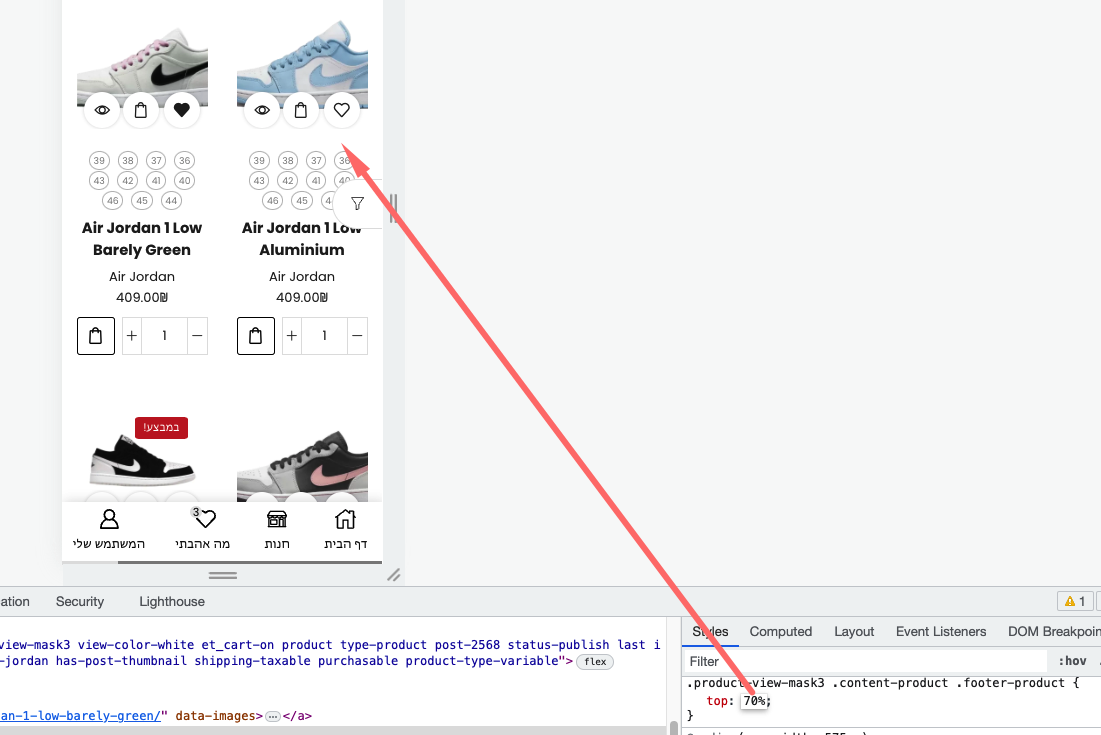Switch to the Lighthouse tab in DevTools
Viewport: 1101px width, 735px height.
tap(172, 602)
